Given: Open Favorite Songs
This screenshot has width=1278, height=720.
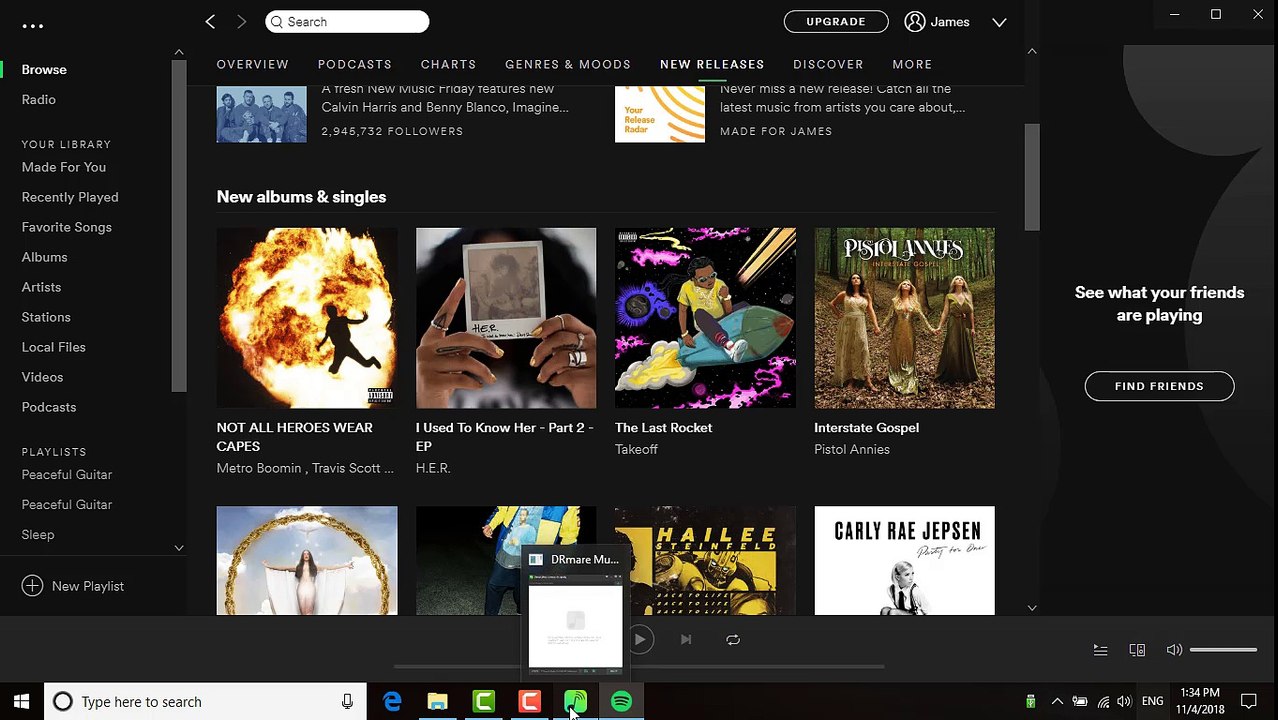Looking at the screenshot, I should [x=67, y=227].
